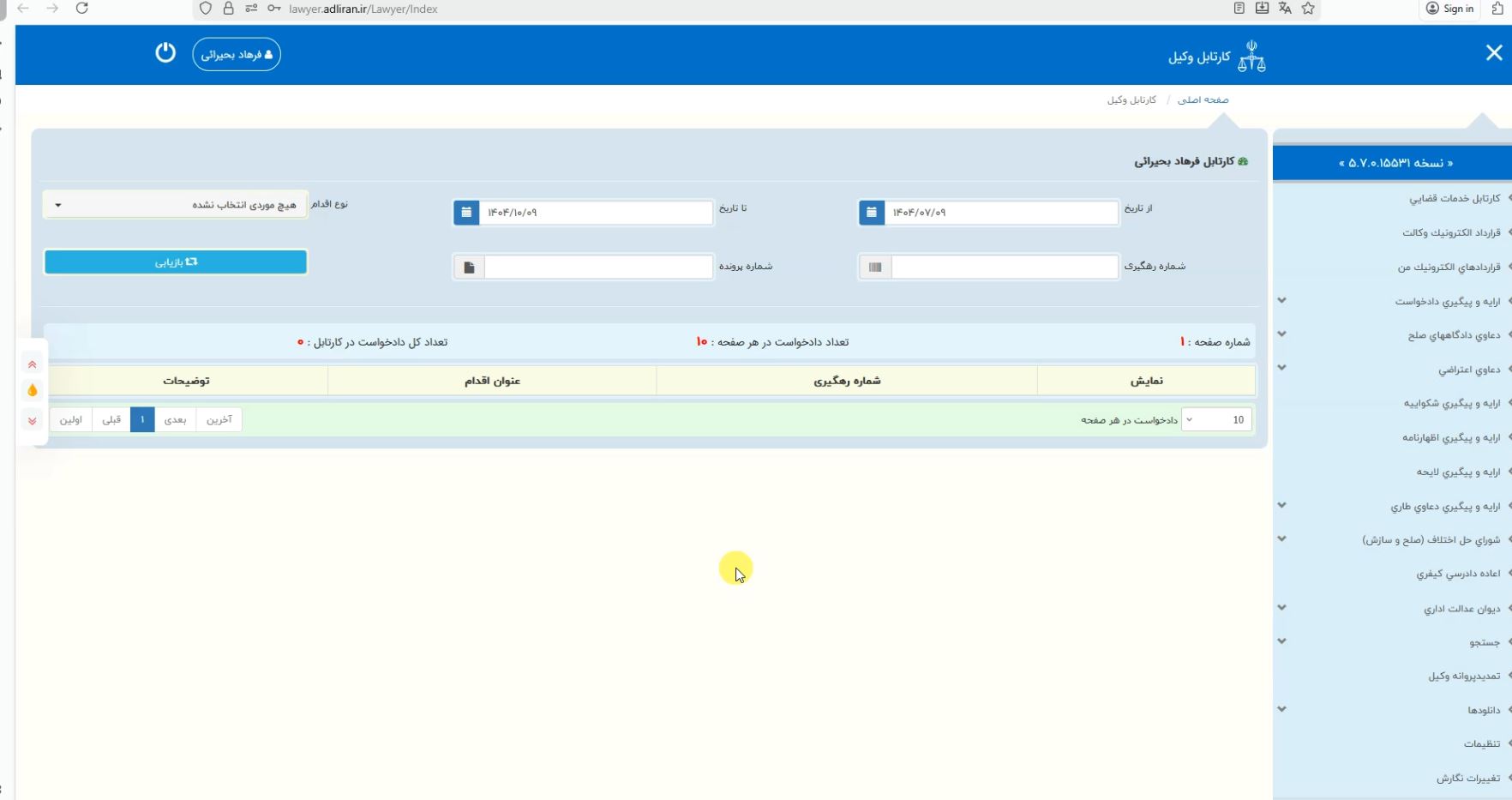Click the browser translate page icon
The image size is (1512, 800).
click(1285, 9)
